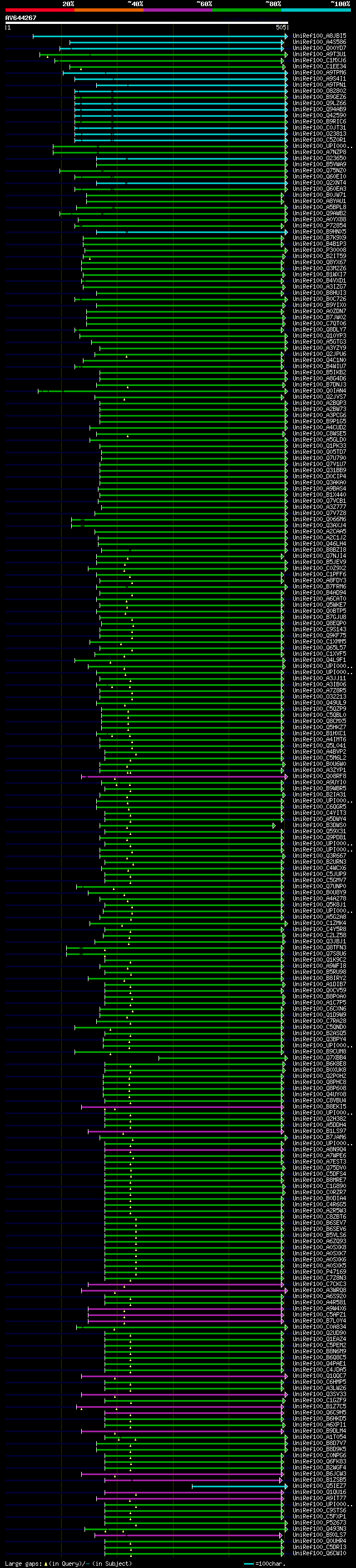This screenshot has height=1568, width=356.
Task: Click the UniRef100_P52673 label
Action: point(319,1522)
